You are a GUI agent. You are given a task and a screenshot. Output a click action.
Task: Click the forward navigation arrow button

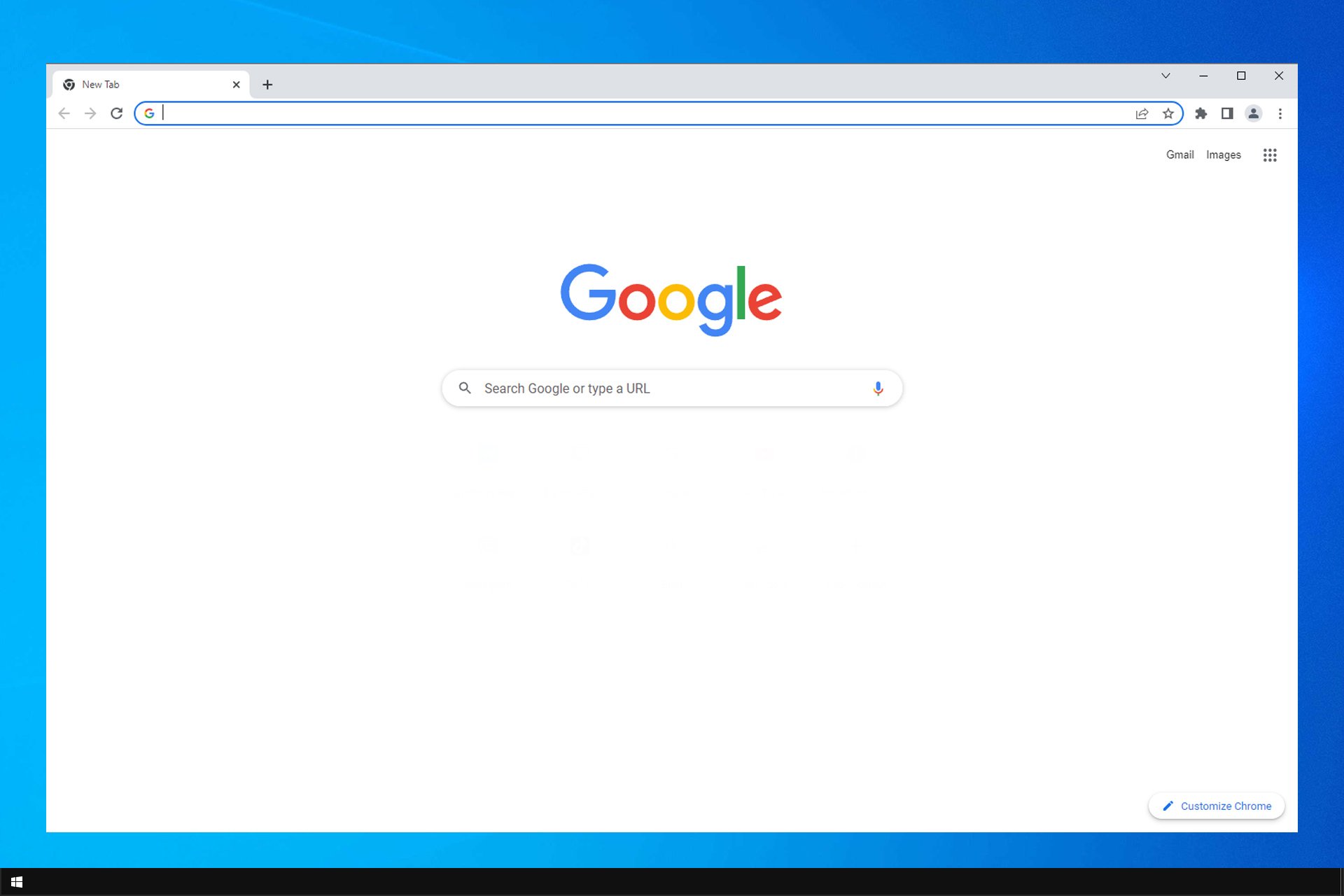[91, 113]
